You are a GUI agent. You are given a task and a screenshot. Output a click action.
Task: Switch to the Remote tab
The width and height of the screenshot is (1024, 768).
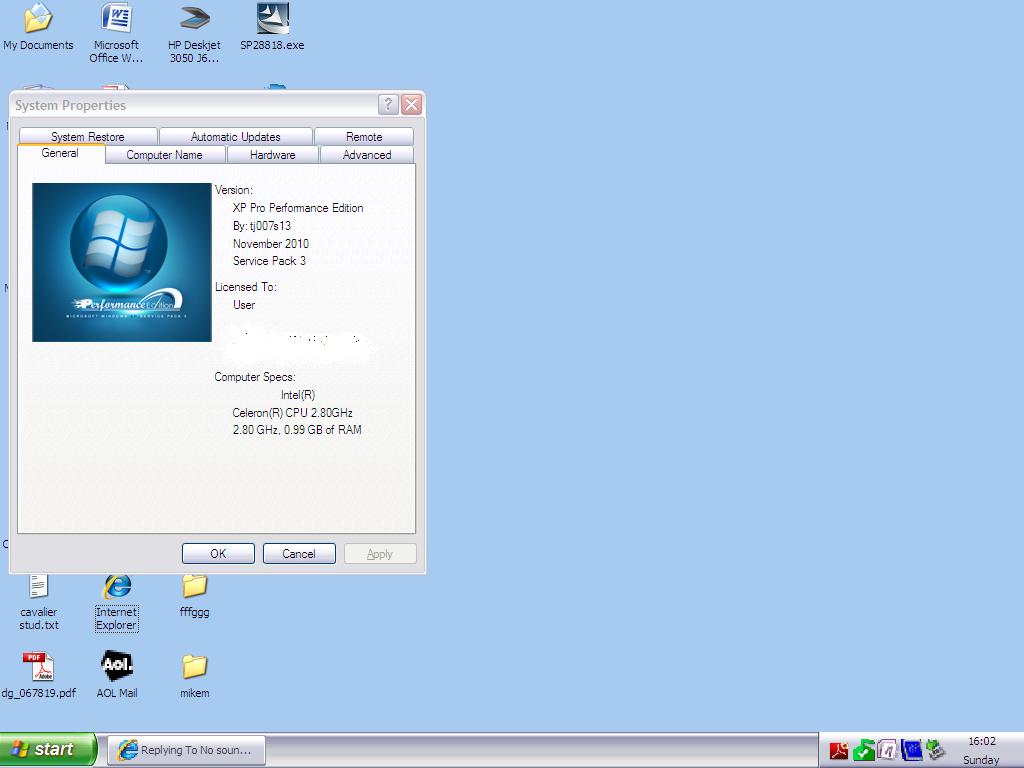coord(364,136)
